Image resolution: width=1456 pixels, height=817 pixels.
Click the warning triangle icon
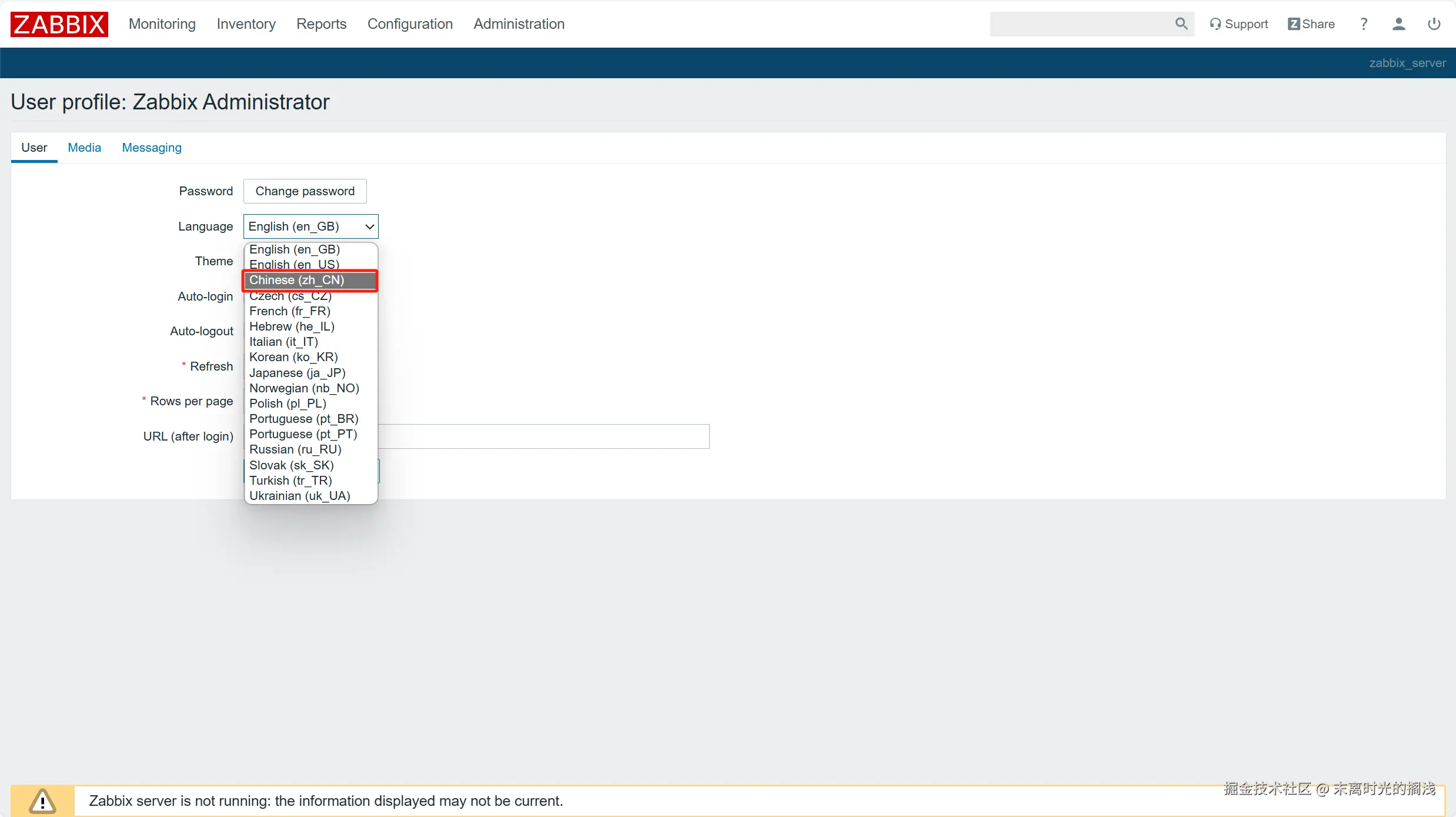(42, 801)
